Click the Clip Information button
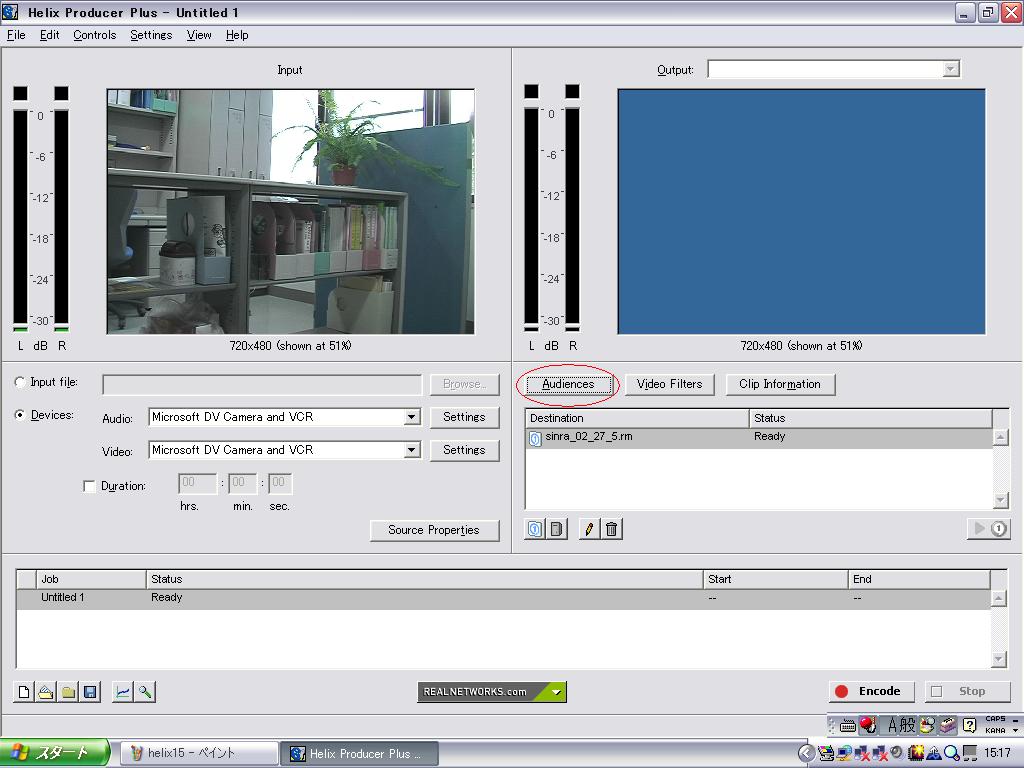 click(x=780, y=384)
